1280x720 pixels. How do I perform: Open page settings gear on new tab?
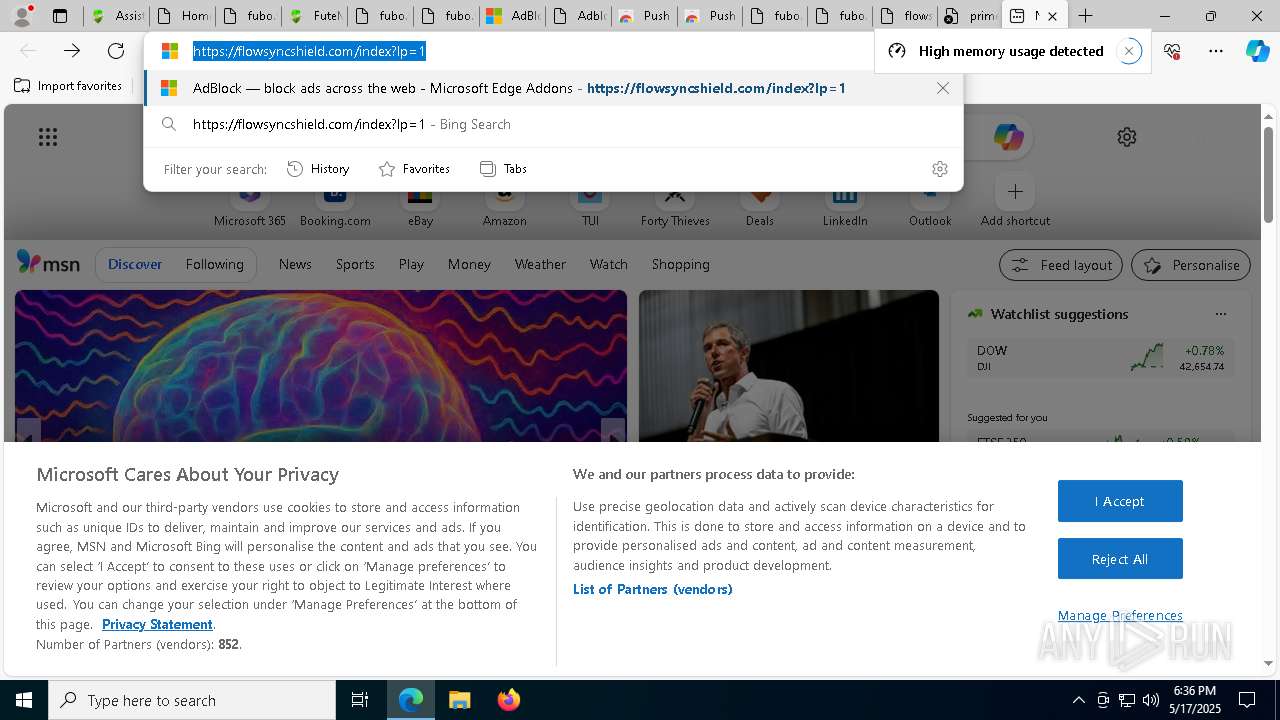(x=1127, y=137)
